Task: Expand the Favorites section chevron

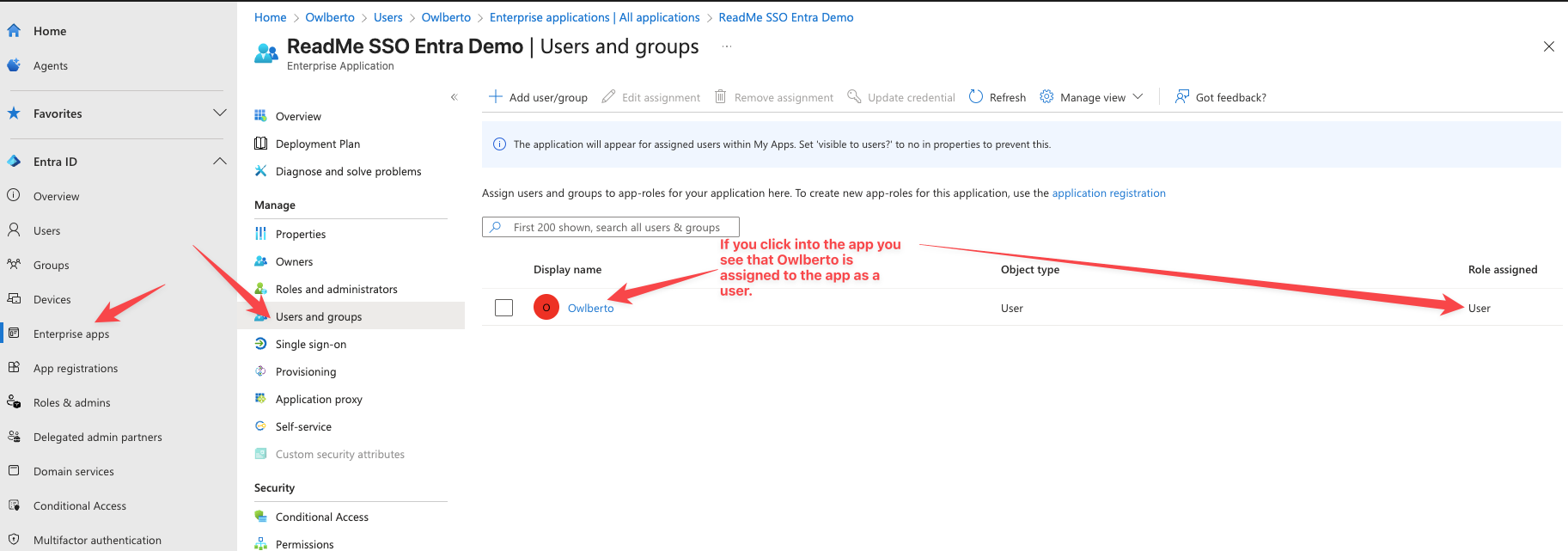Action: pos(220,113)
